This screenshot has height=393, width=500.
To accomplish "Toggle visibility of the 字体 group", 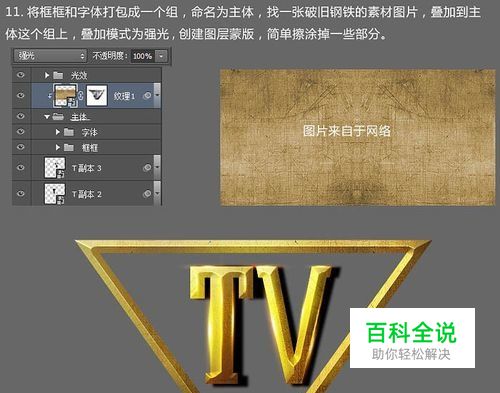I will (21, 132).
